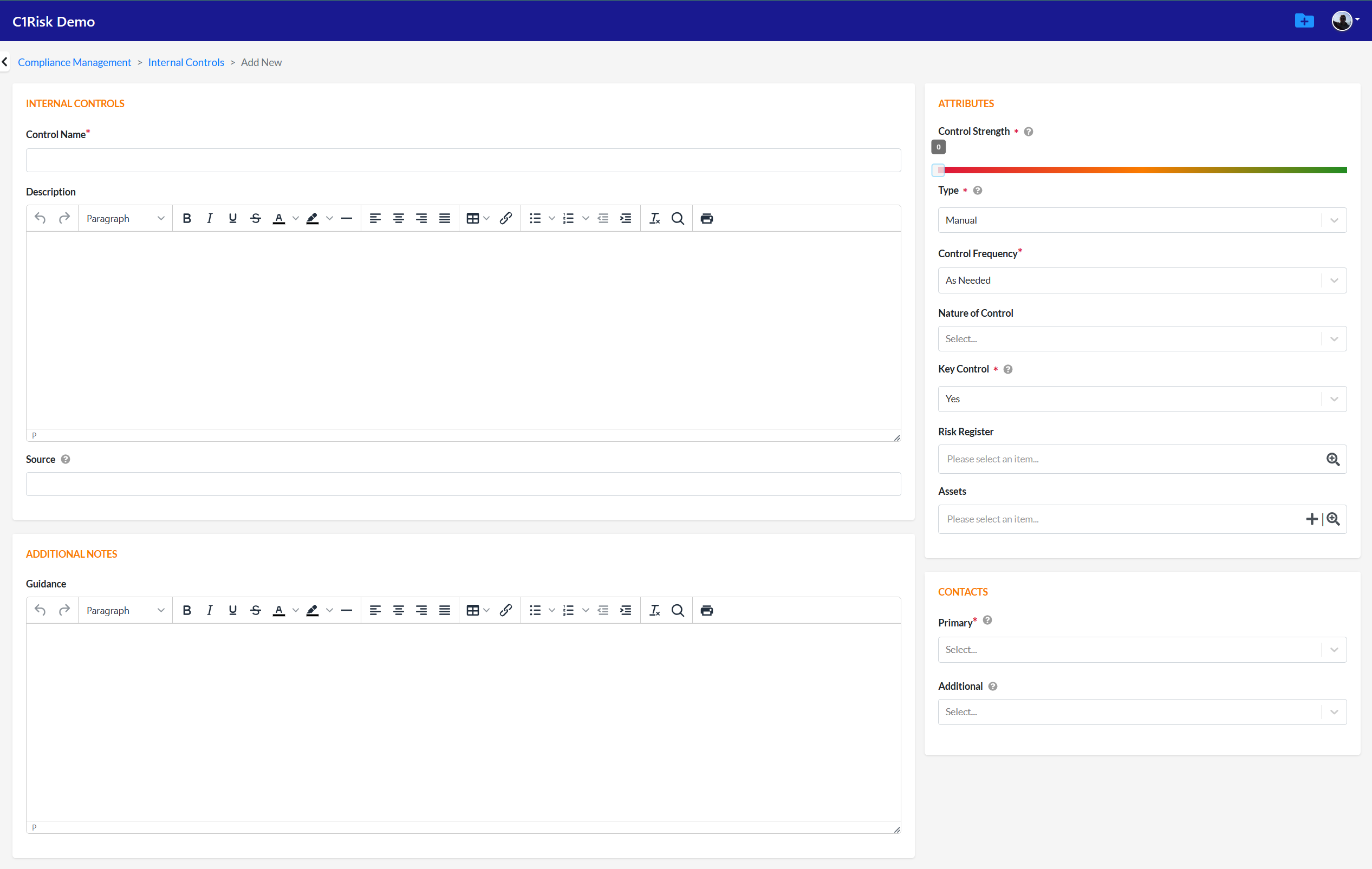Open Control Frequency dropdown showing As Needed
This screenshot has height=869, width=1372.
click(x=1142, y=280)
